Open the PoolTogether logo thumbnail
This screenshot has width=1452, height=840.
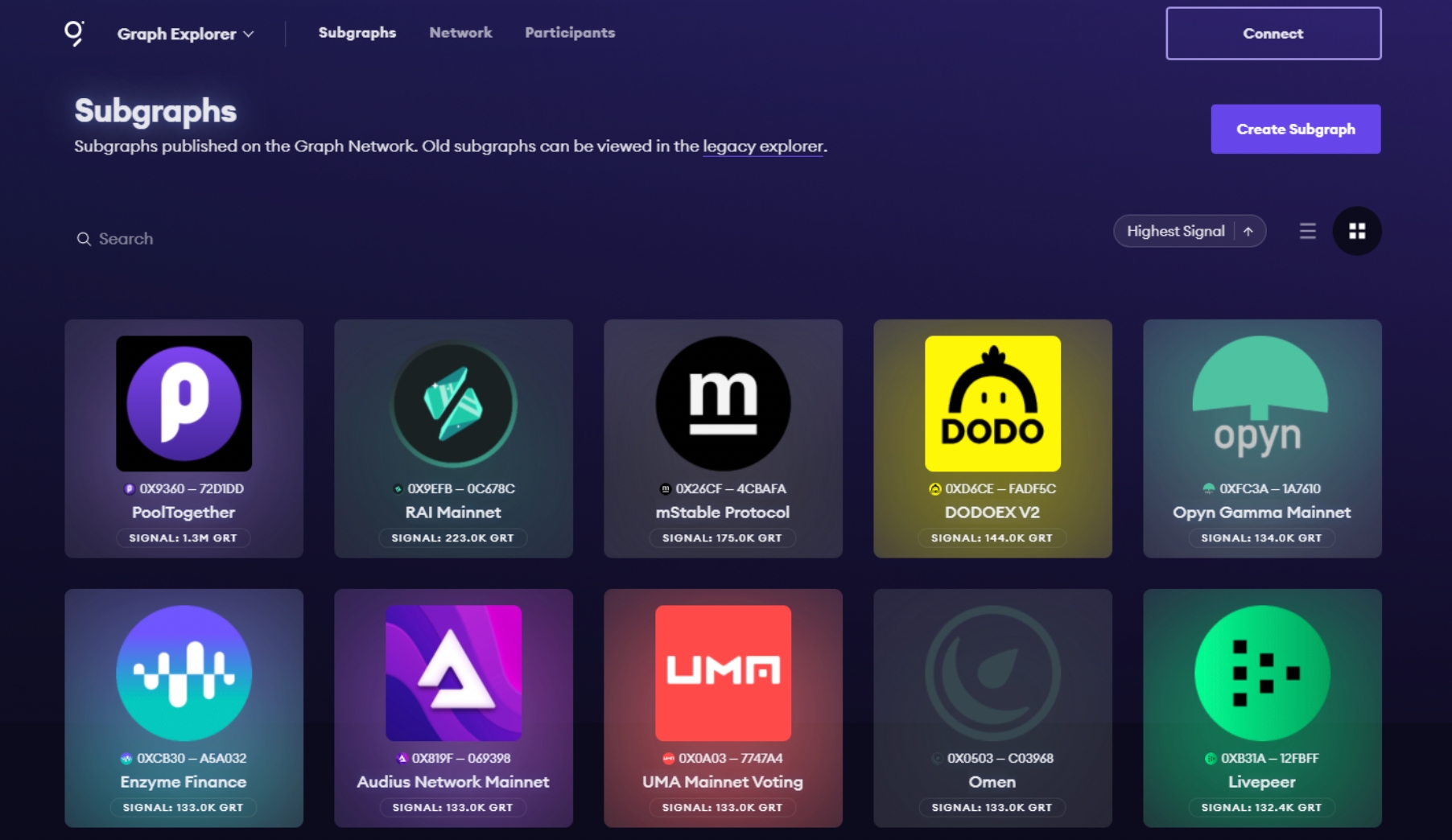click(x=184, y=403)
